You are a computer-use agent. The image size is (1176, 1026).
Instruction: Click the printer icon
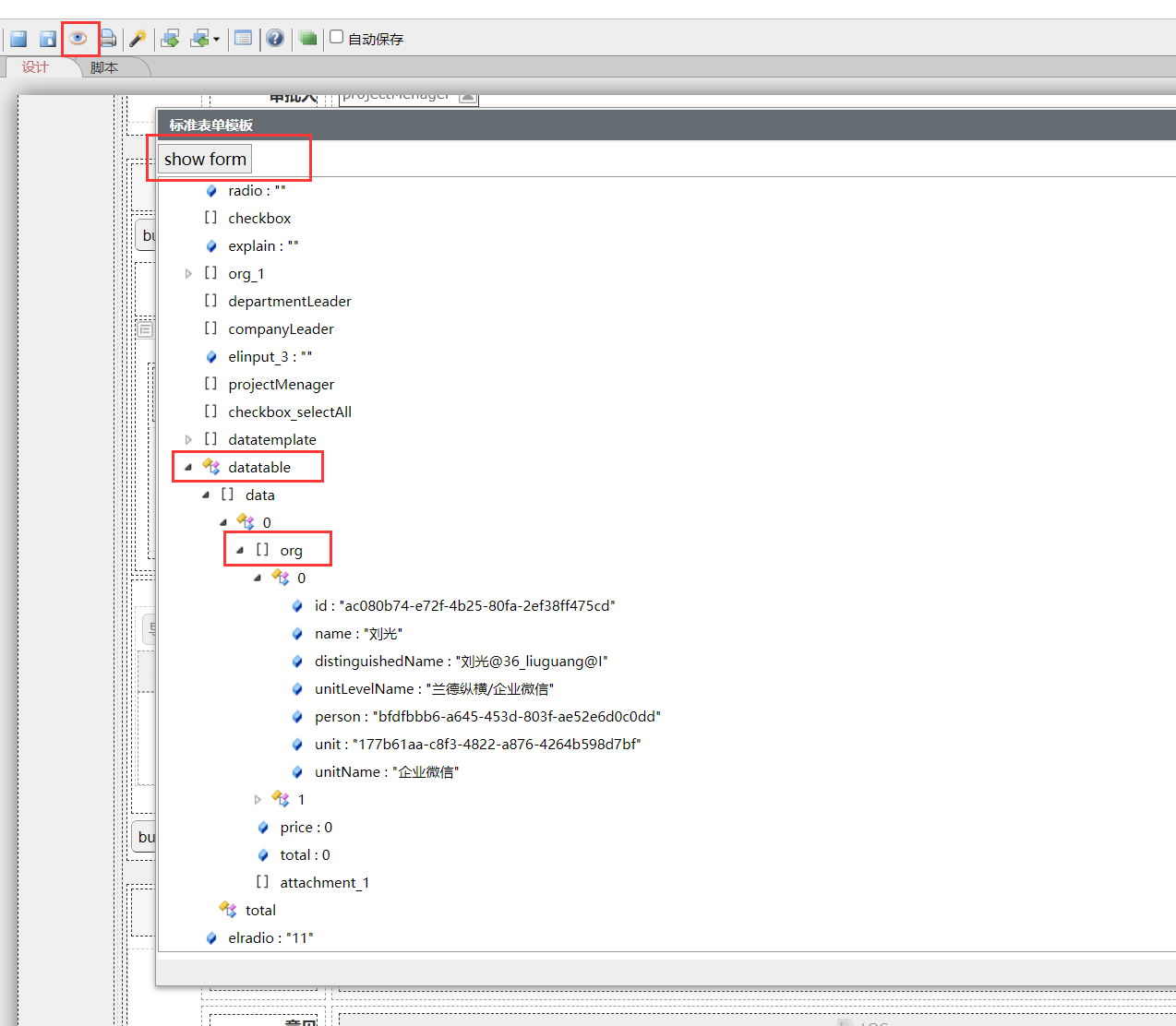108,39
